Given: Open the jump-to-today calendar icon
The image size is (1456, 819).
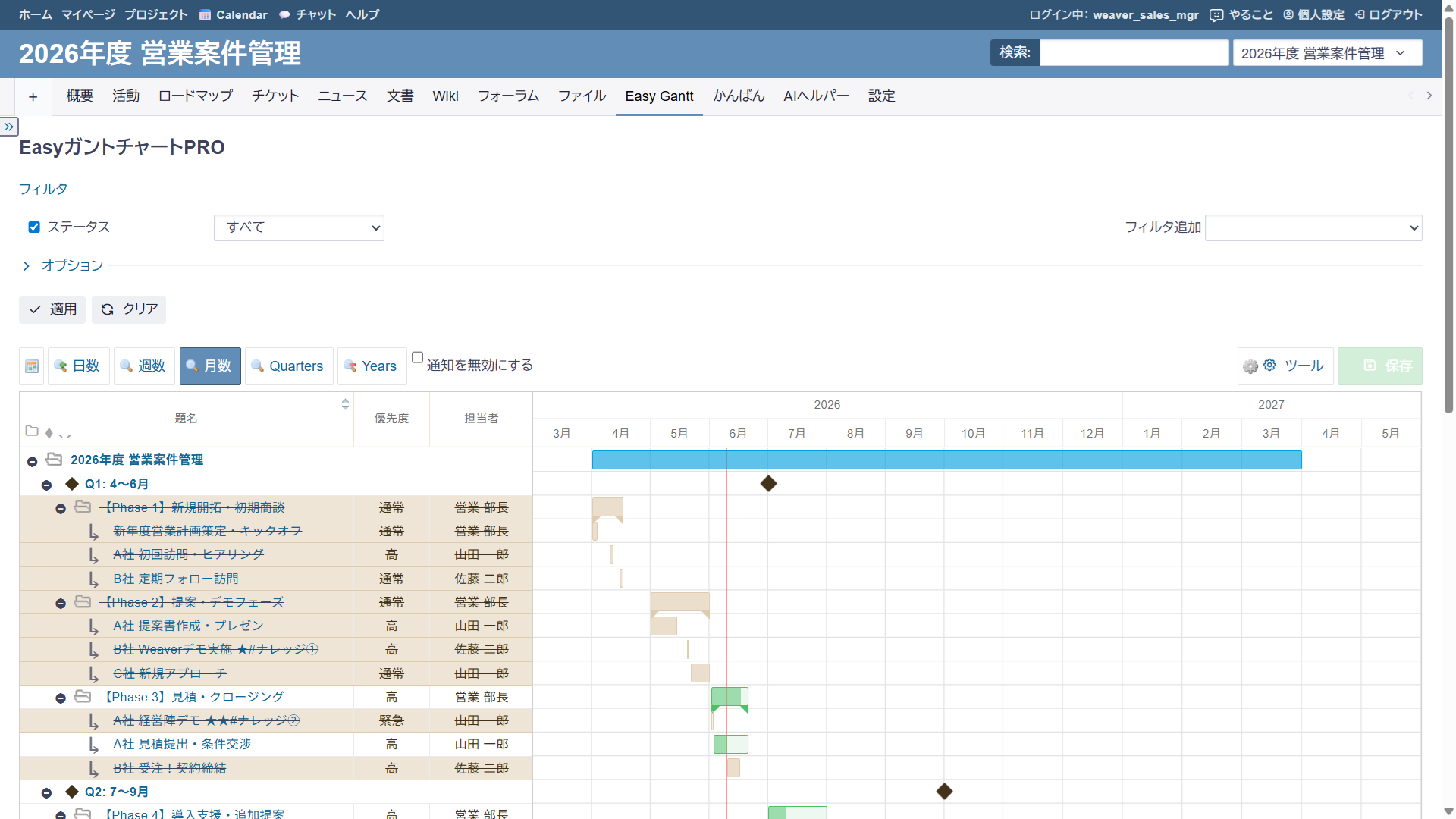Looking at the screenshot, I should coord(32,366).
